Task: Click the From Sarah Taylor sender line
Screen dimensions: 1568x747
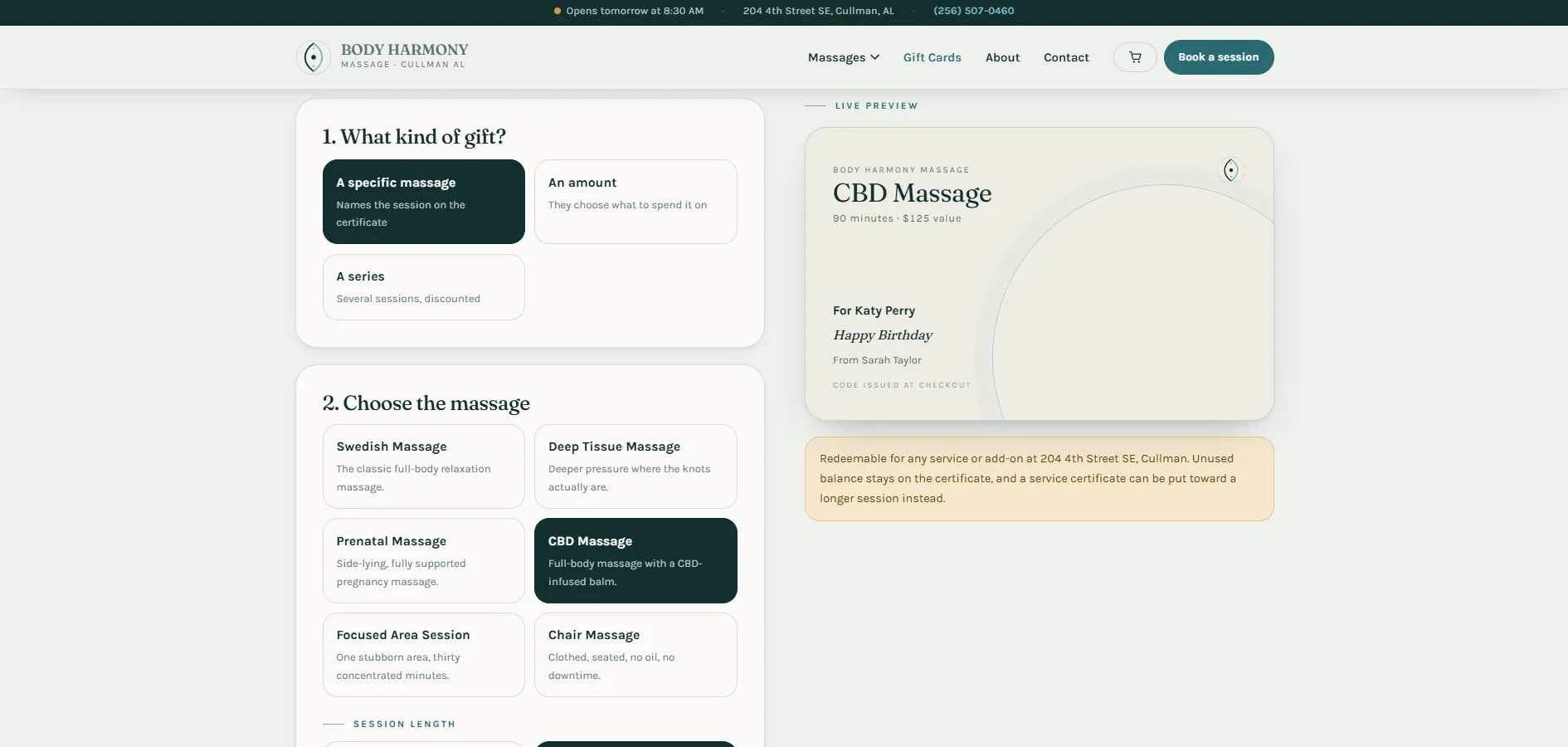Action: tap(877, 360)
